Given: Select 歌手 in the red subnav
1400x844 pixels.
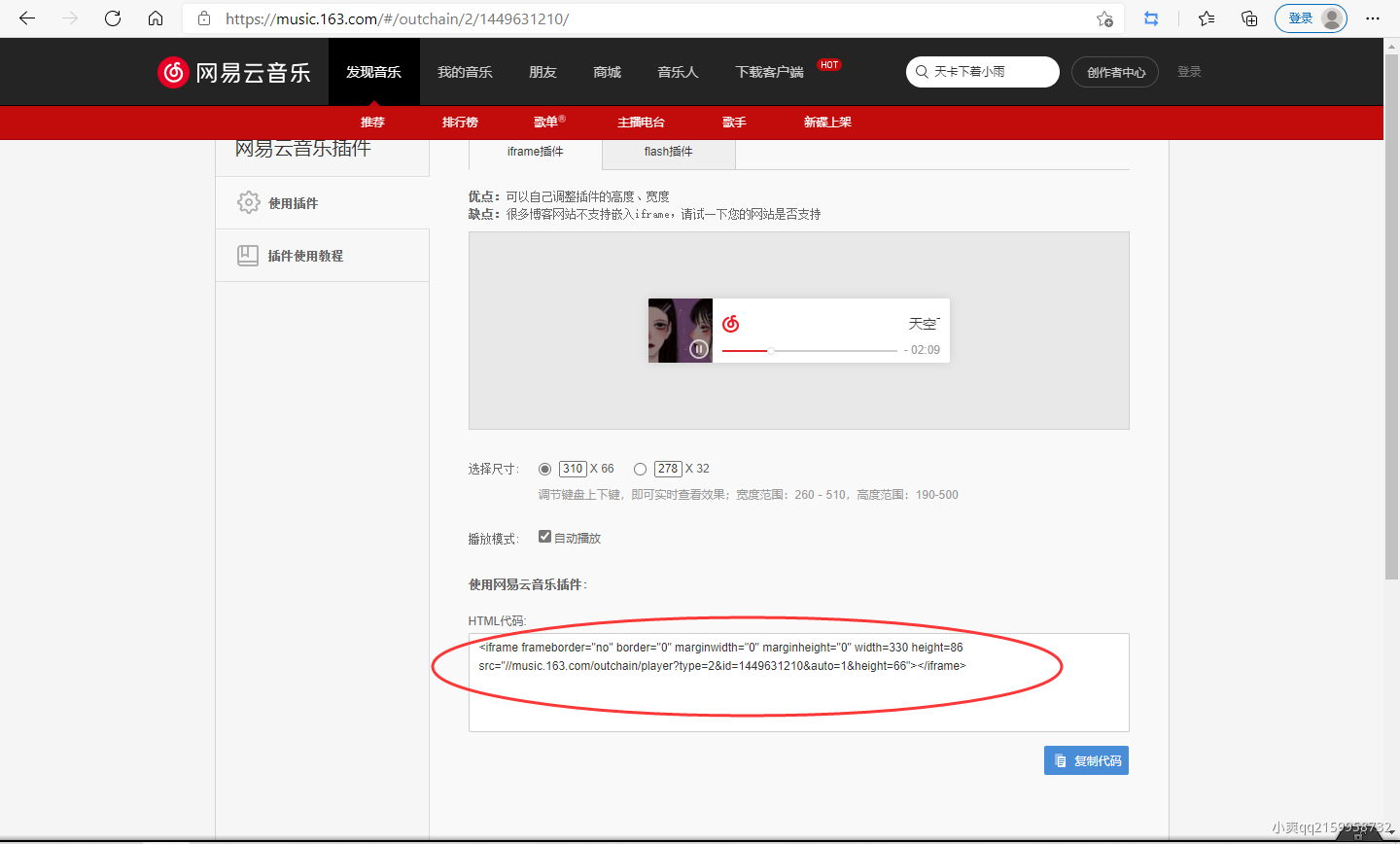Looking at the screenshot, I should point(734,122).
